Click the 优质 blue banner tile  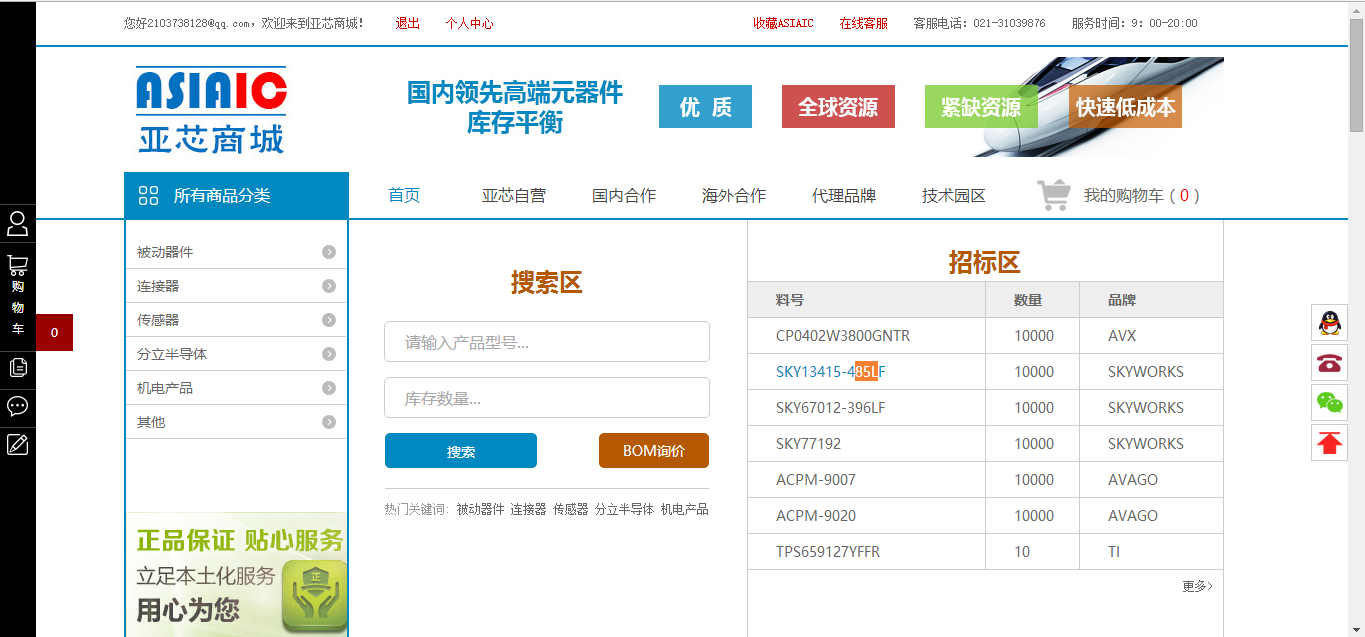pyautogui.click(x=705, y=107)
